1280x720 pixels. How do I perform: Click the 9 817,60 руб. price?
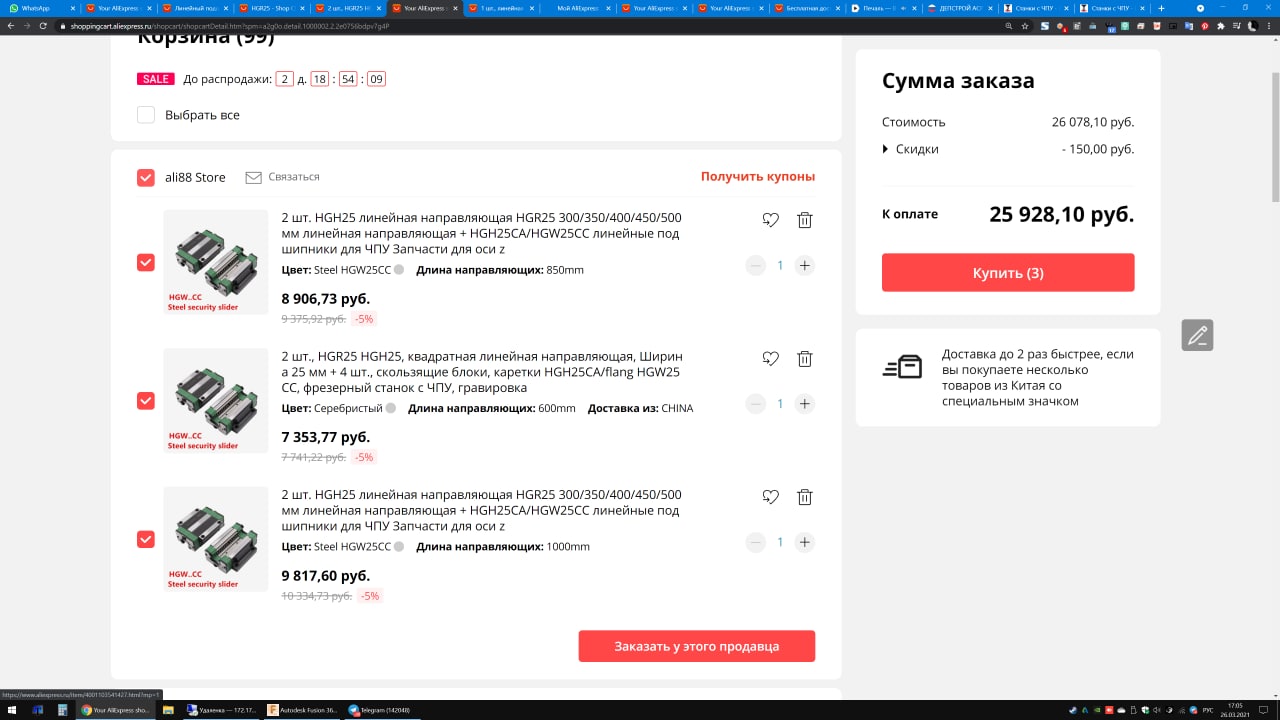pyautogui.click(x=326, y=576)
